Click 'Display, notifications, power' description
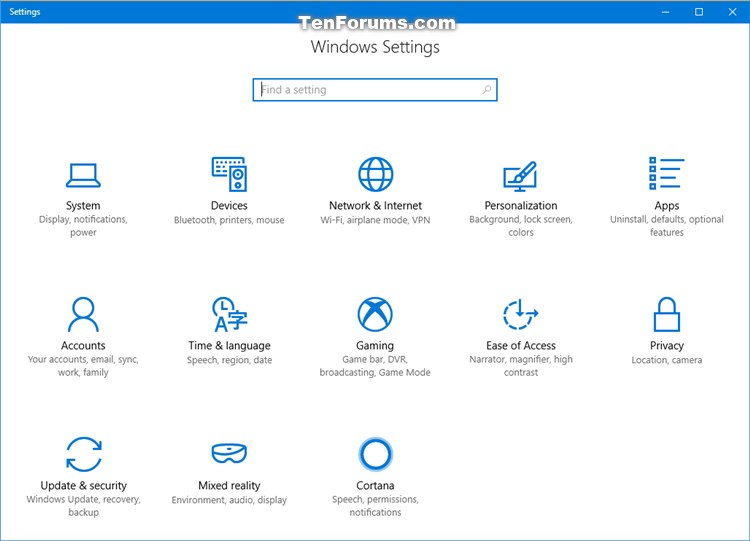This screenshot has height=541, width=750. point(83,226)
